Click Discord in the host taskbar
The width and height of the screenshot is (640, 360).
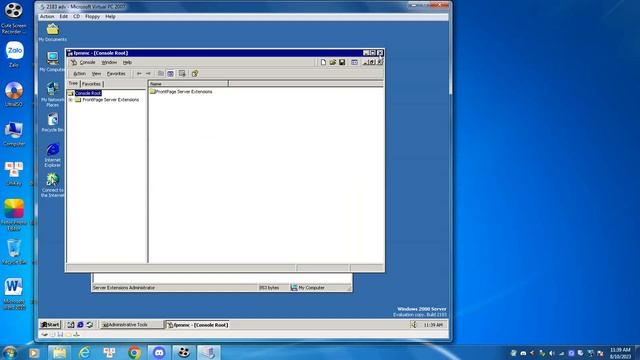(x=159, y=353)
